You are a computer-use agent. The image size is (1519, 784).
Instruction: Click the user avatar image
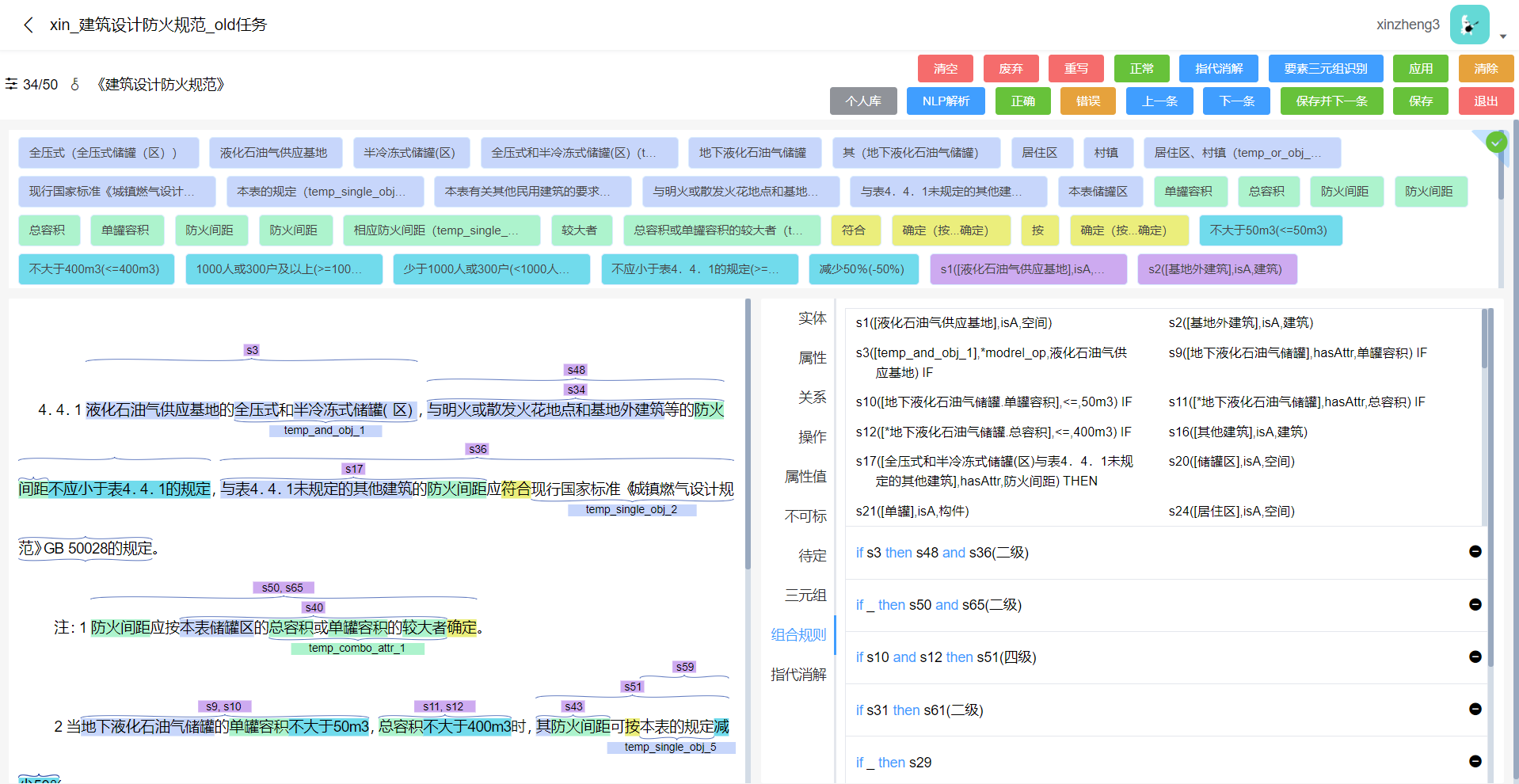1469,25
